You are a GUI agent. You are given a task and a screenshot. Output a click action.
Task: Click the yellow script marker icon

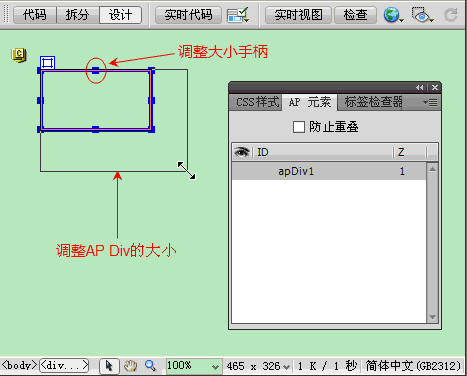[x=19, y=55]
